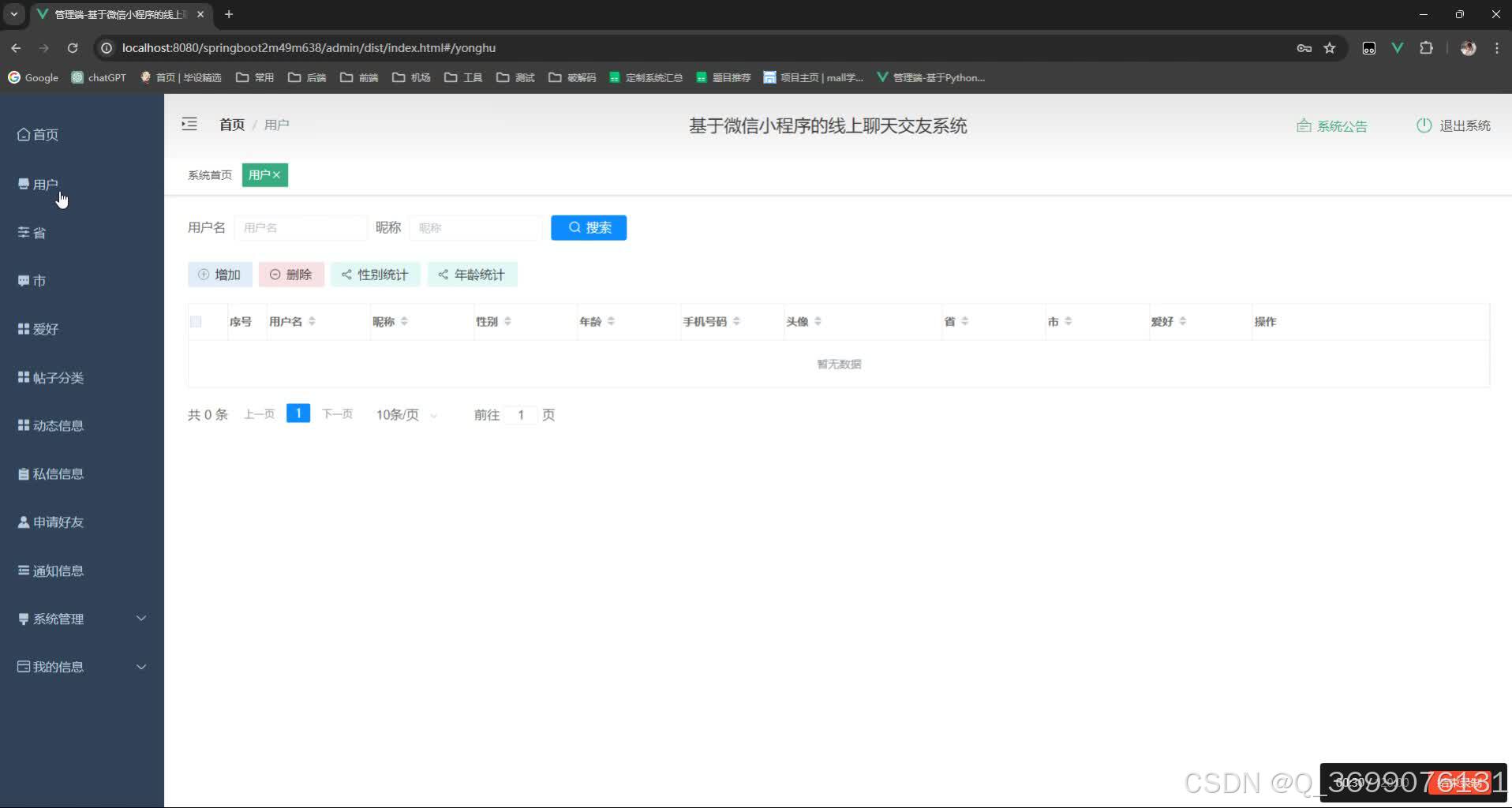Expand the 我的信息 menu
The width and height of the screenshot is (1512, 808).
pyautogui.click(x=58, y=667)
